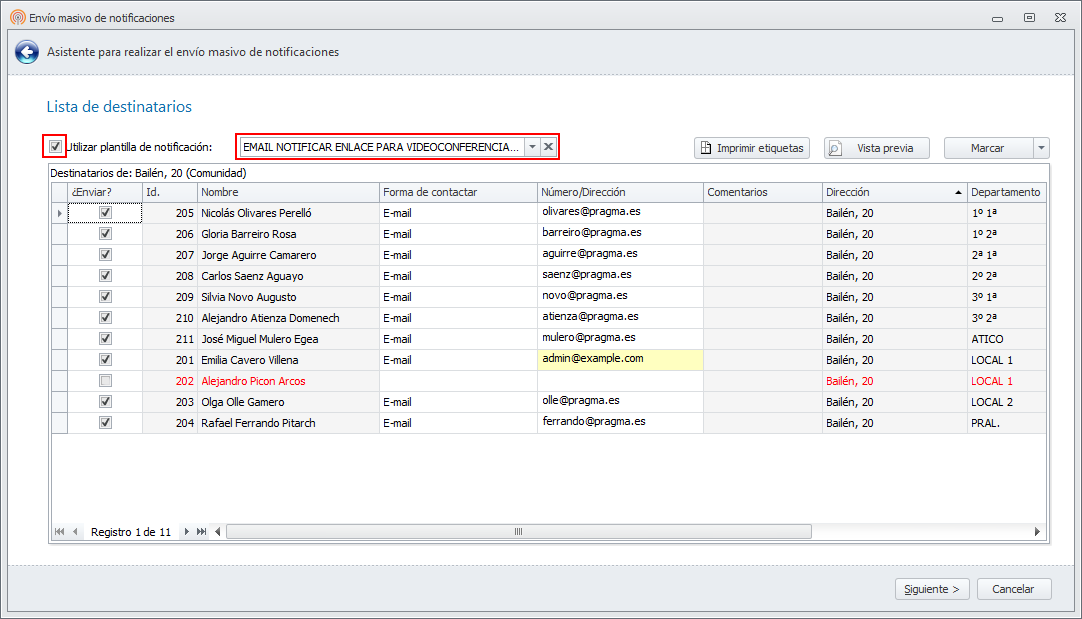The image size is (1082, 619).
Task: Click the ¿Enviar? column header
Action: click(105, 192)
